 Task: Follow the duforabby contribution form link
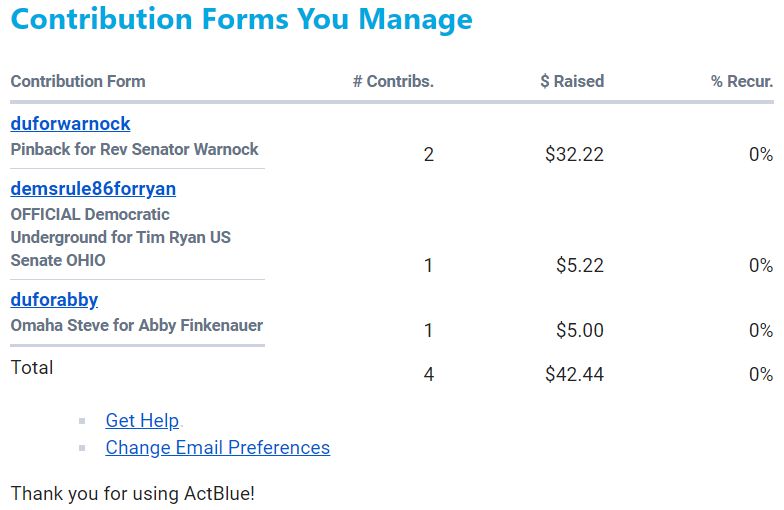[54, 300]
